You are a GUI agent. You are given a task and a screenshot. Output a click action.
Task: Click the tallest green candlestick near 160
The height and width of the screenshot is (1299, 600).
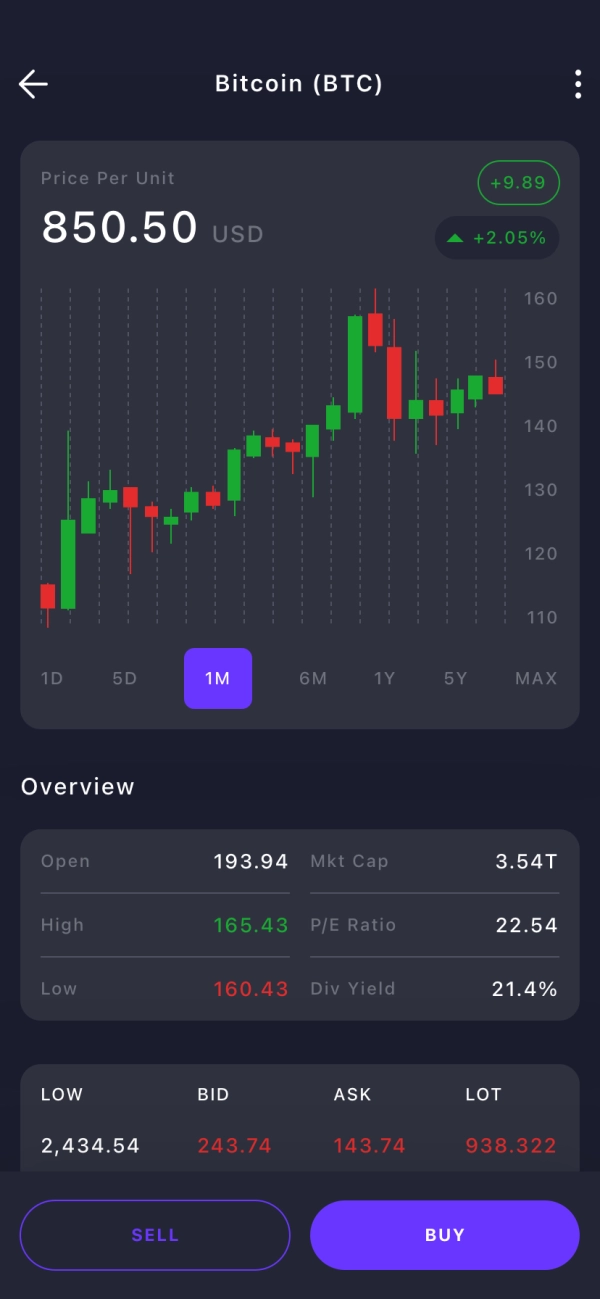(355, 364)
